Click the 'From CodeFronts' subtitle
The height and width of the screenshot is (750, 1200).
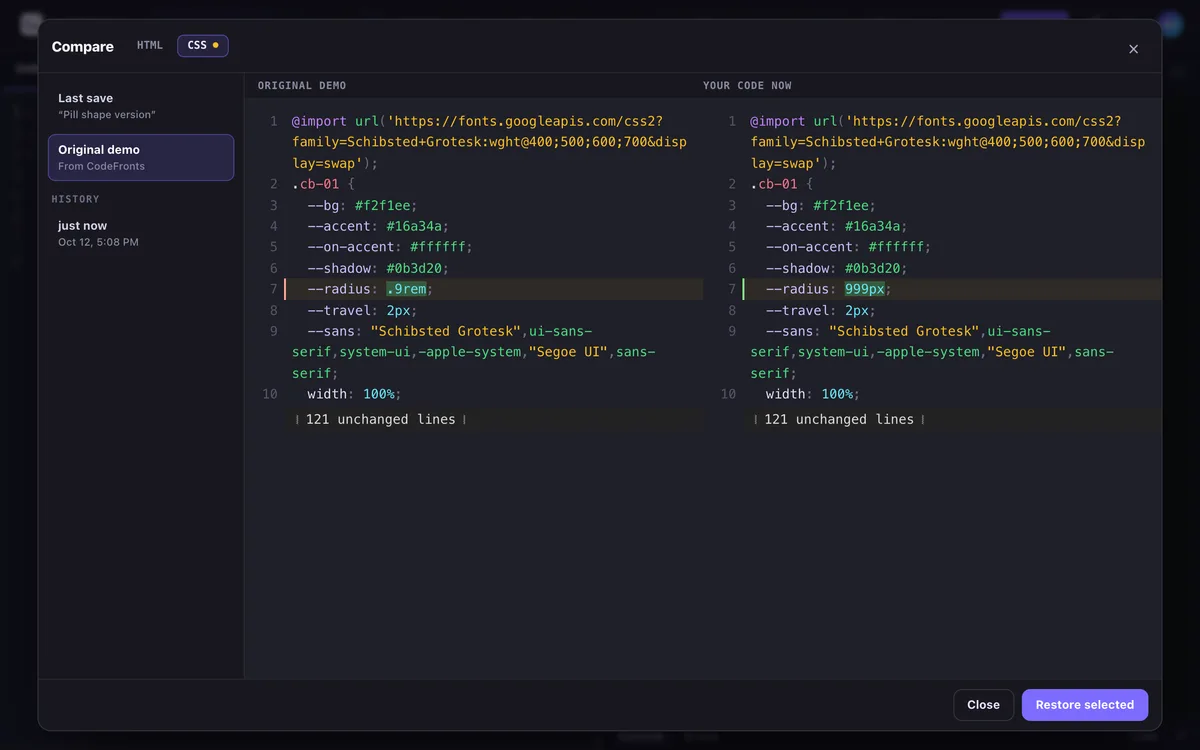click(x=101, y=166)
